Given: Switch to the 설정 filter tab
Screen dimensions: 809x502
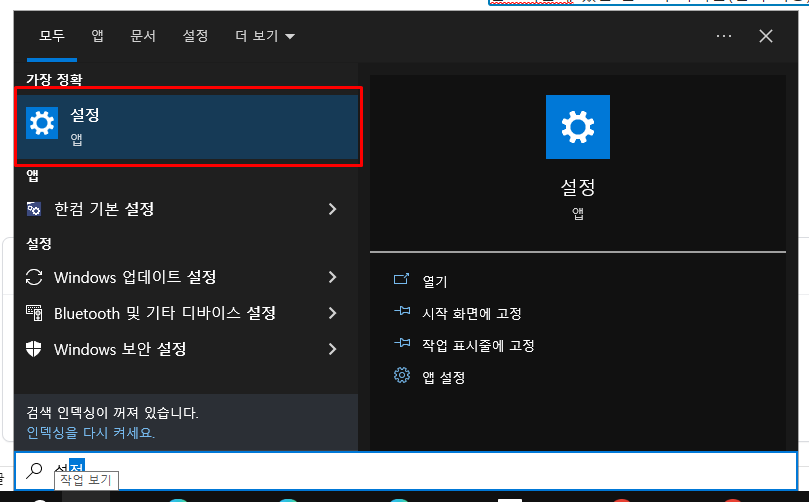Looking at the screenshot, I should pos(196,36).
